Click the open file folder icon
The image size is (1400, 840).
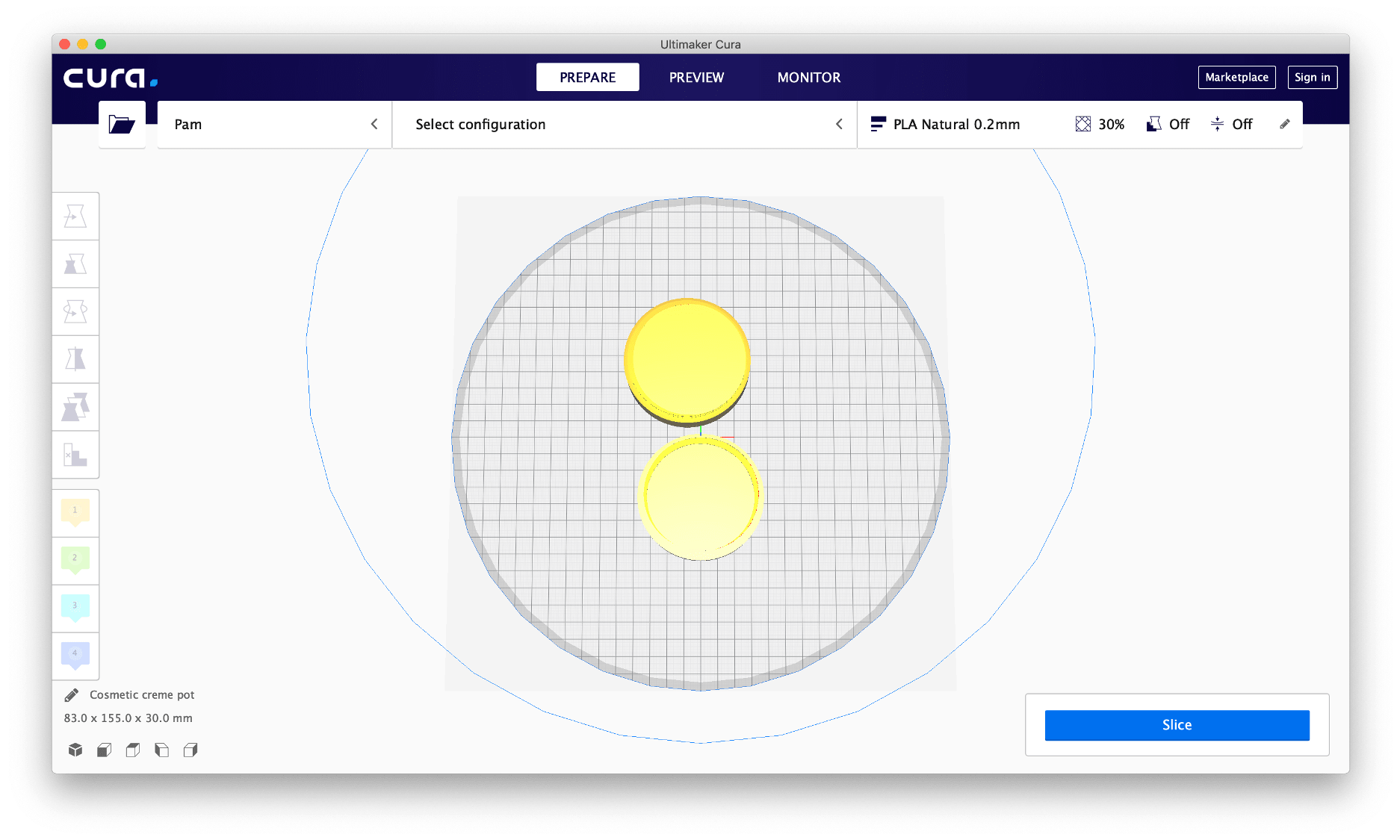click(122, 125)
